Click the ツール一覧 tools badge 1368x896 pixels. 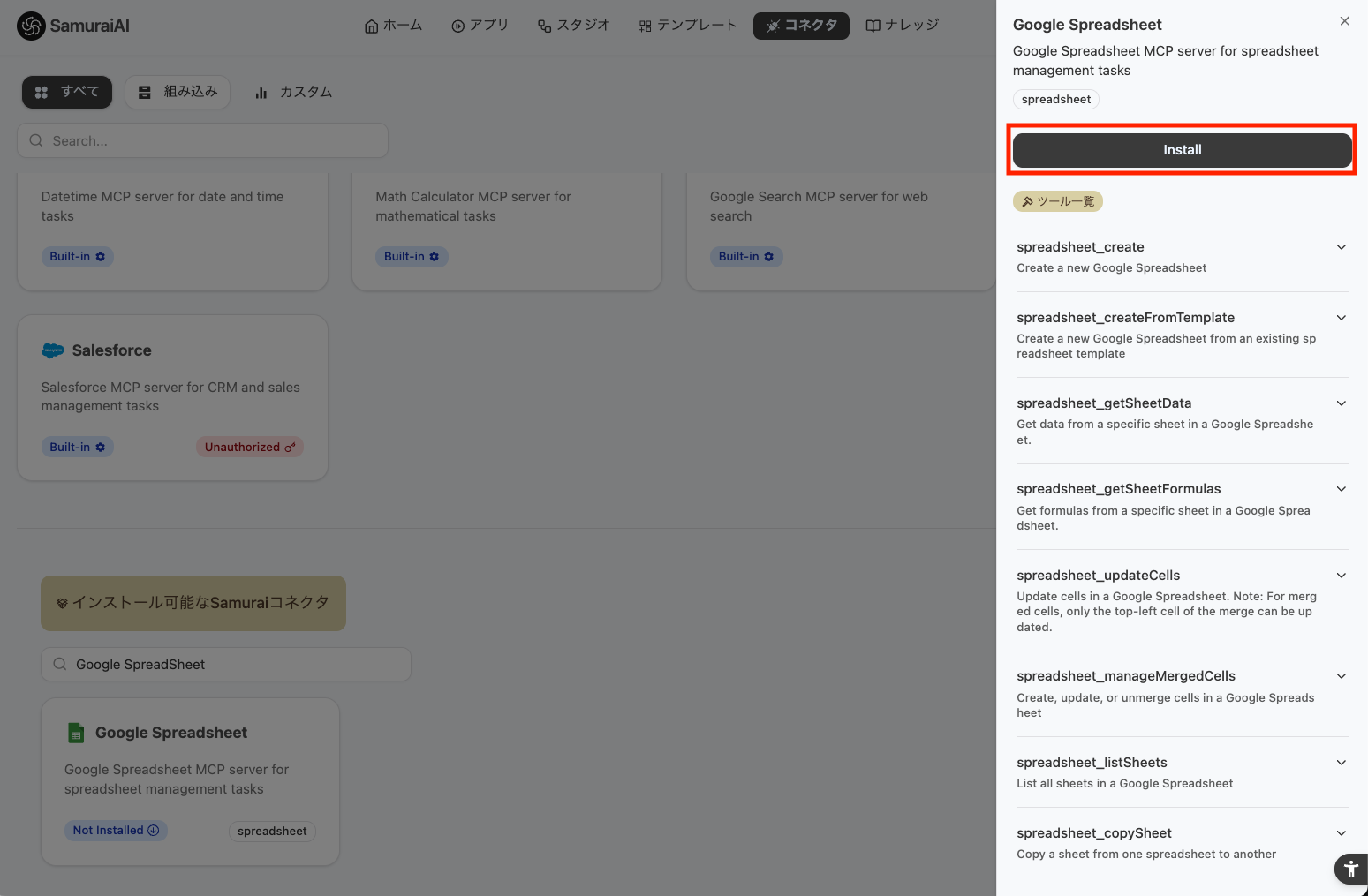(1057, 201)
